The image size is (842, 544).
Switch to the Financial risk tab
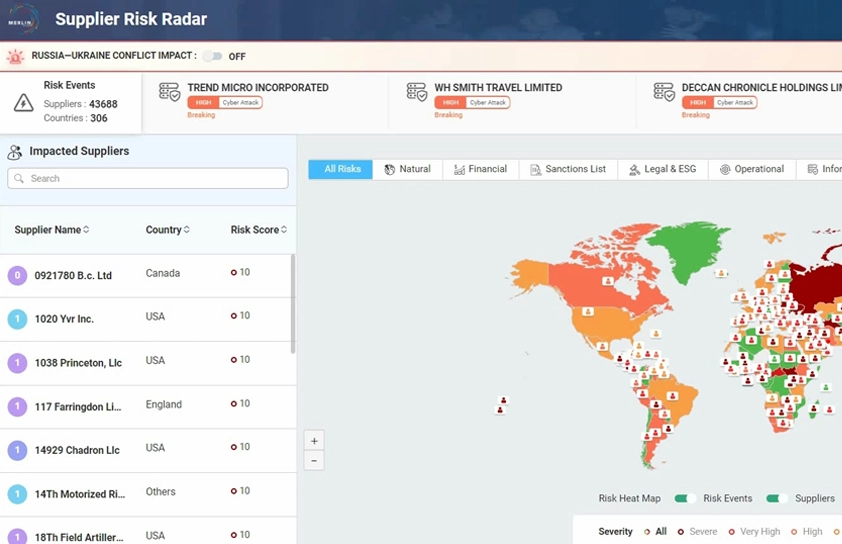[x=479, y=170]
